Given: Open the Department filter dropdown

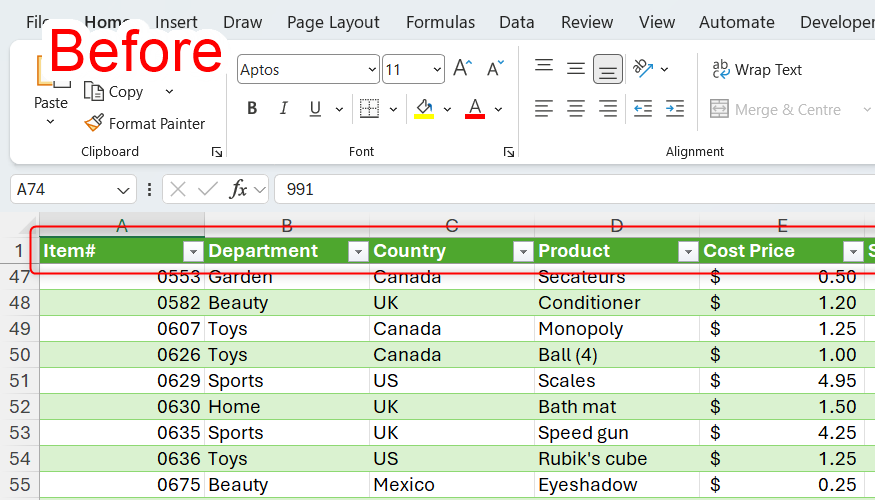Looking at the screenshot, I should (358, 252).
